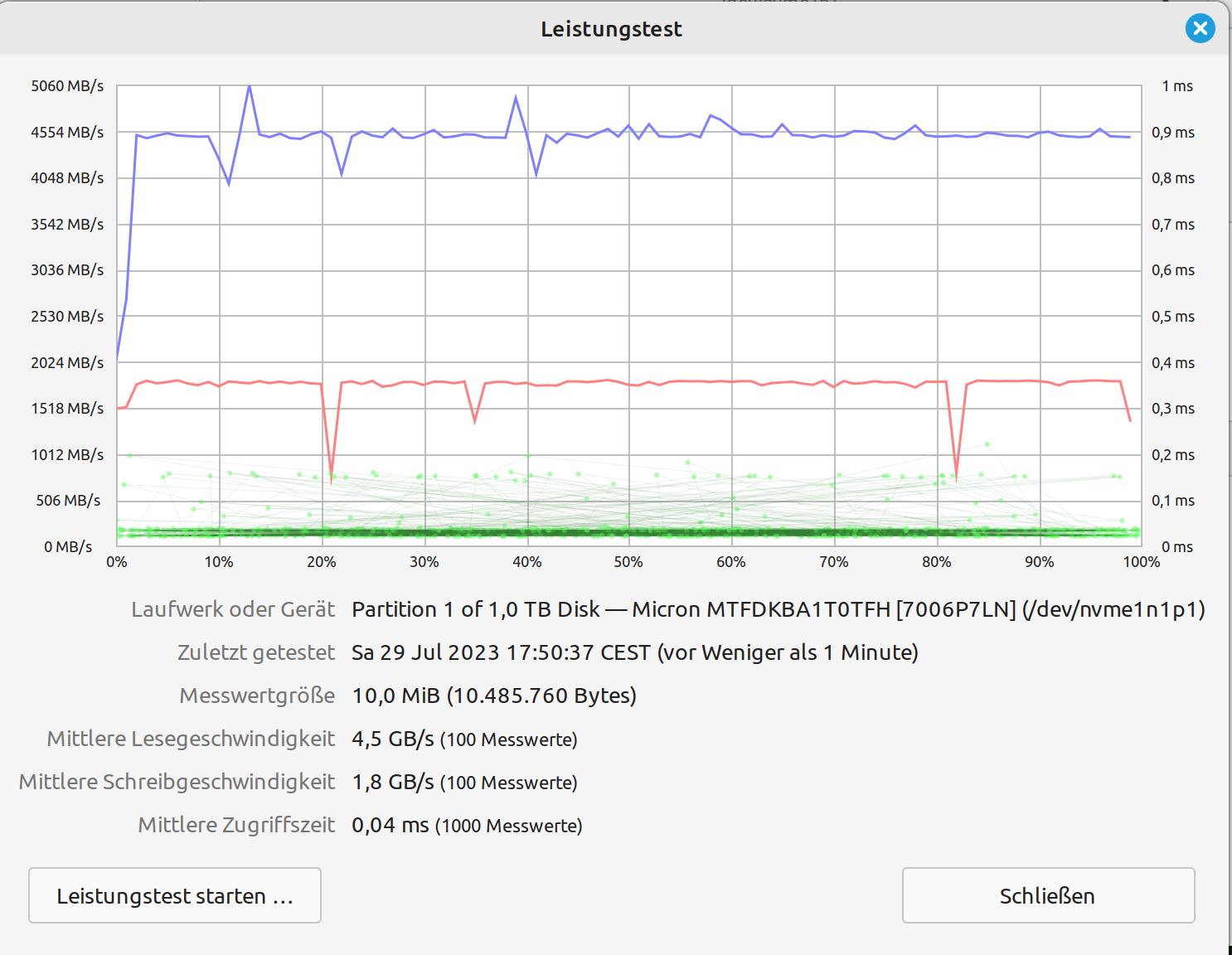The width and height of the screenshot is (1232, 955).
Task: Click the highest blue read-speed peak in chart
Action: 249,87
